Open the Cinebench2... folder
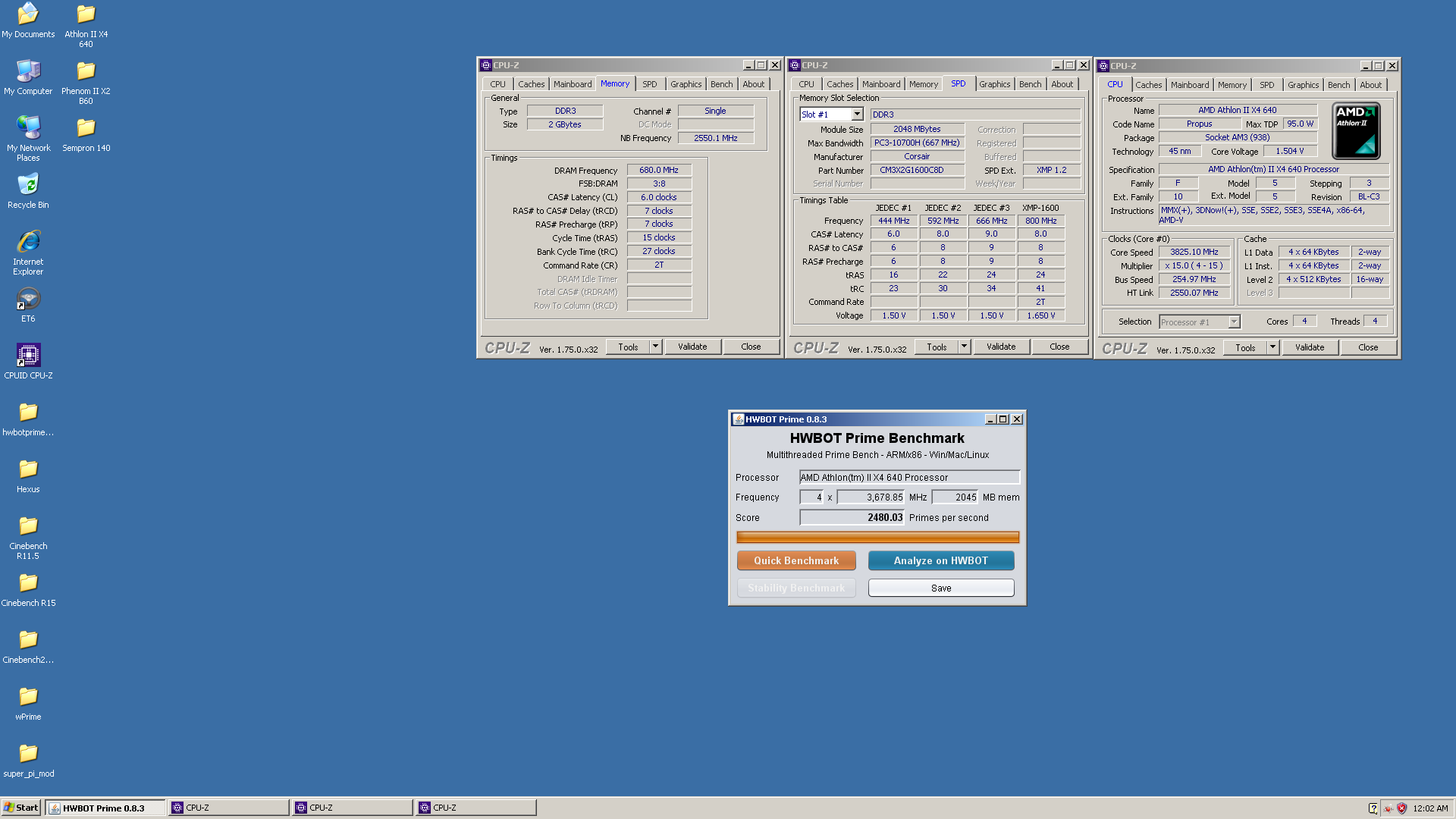 point(28,646)
